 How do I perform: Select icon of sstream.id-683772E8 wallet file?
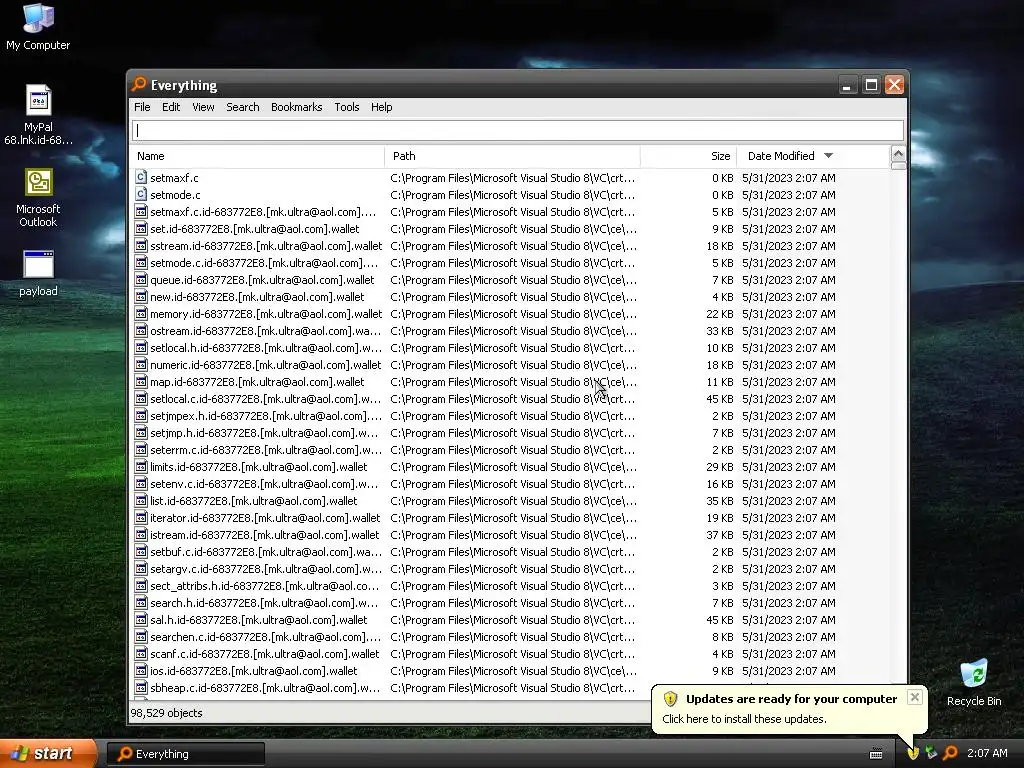[x=140, y=245]
